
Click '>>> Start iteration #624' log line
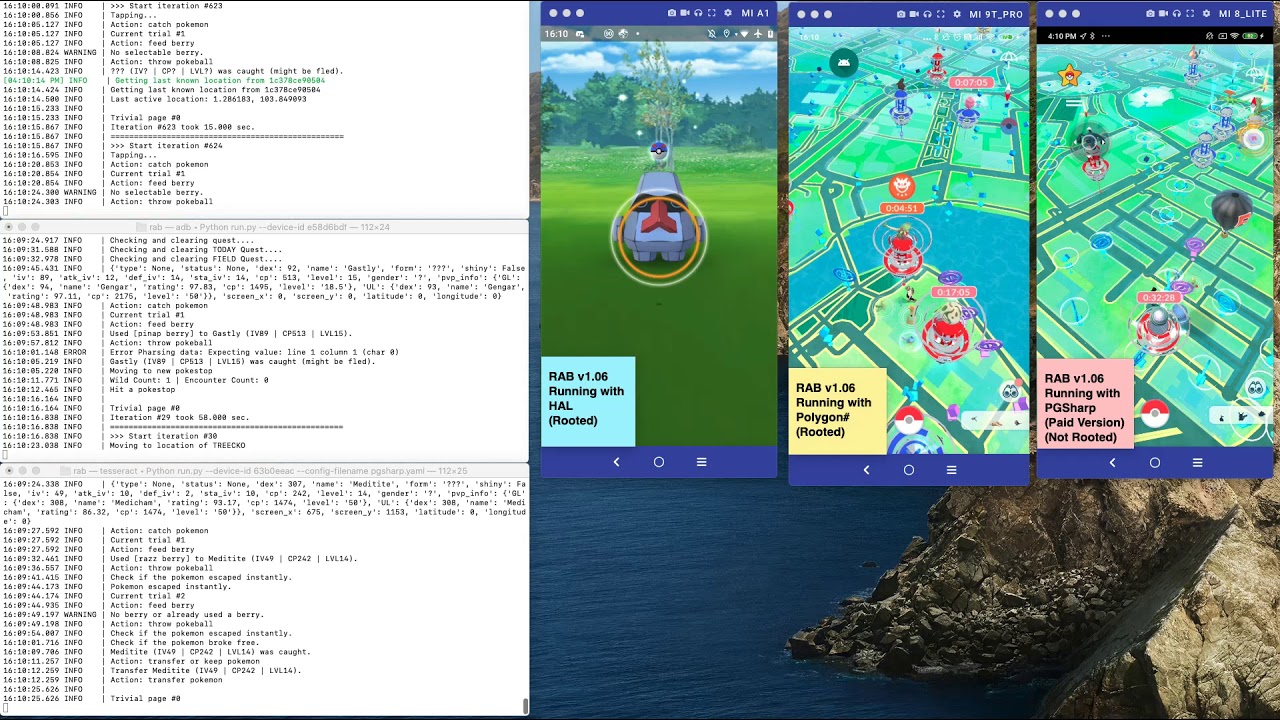(166, 145)
